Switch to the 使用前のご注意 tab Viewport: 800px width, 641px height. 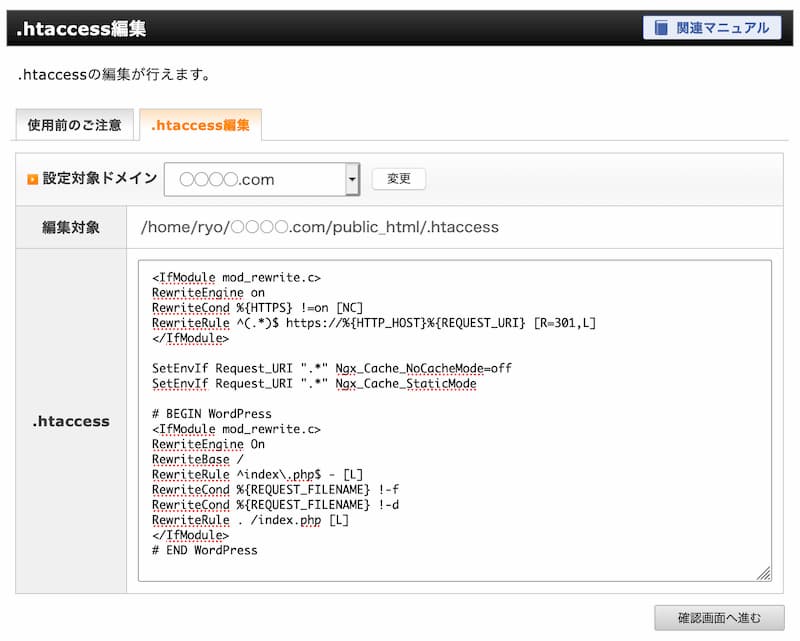tap(74, 125)
